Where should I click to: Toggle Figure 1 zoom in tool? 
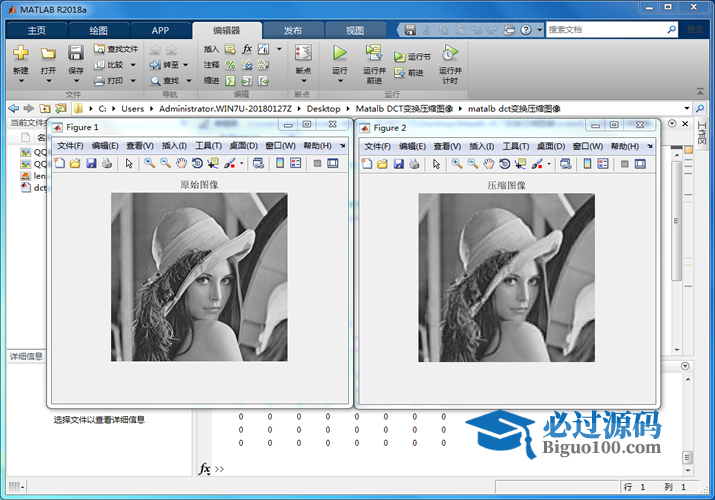pos(149,163)
